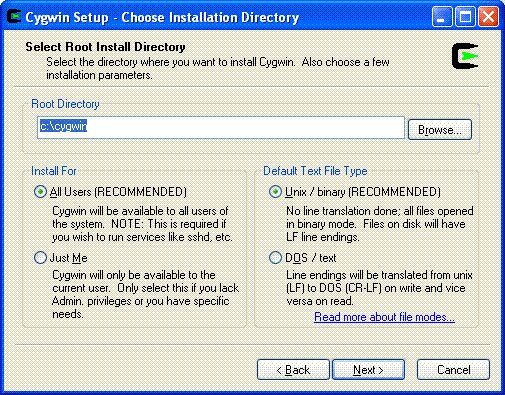Click the Default Text File Type label
Screen dimensions: 505x395
[315, 171]
